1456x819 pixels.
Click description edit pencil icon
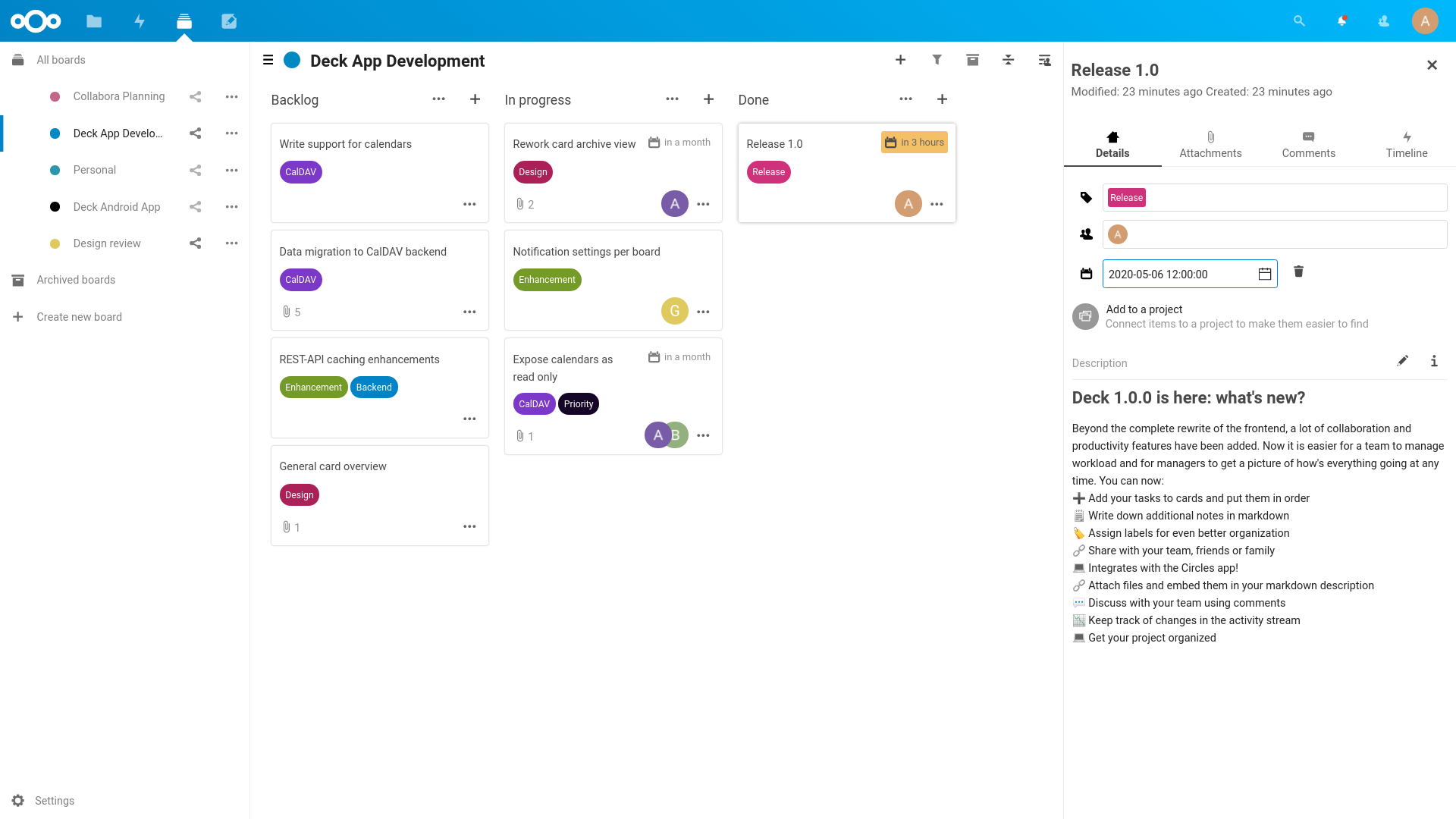(x=1402, y=360)
